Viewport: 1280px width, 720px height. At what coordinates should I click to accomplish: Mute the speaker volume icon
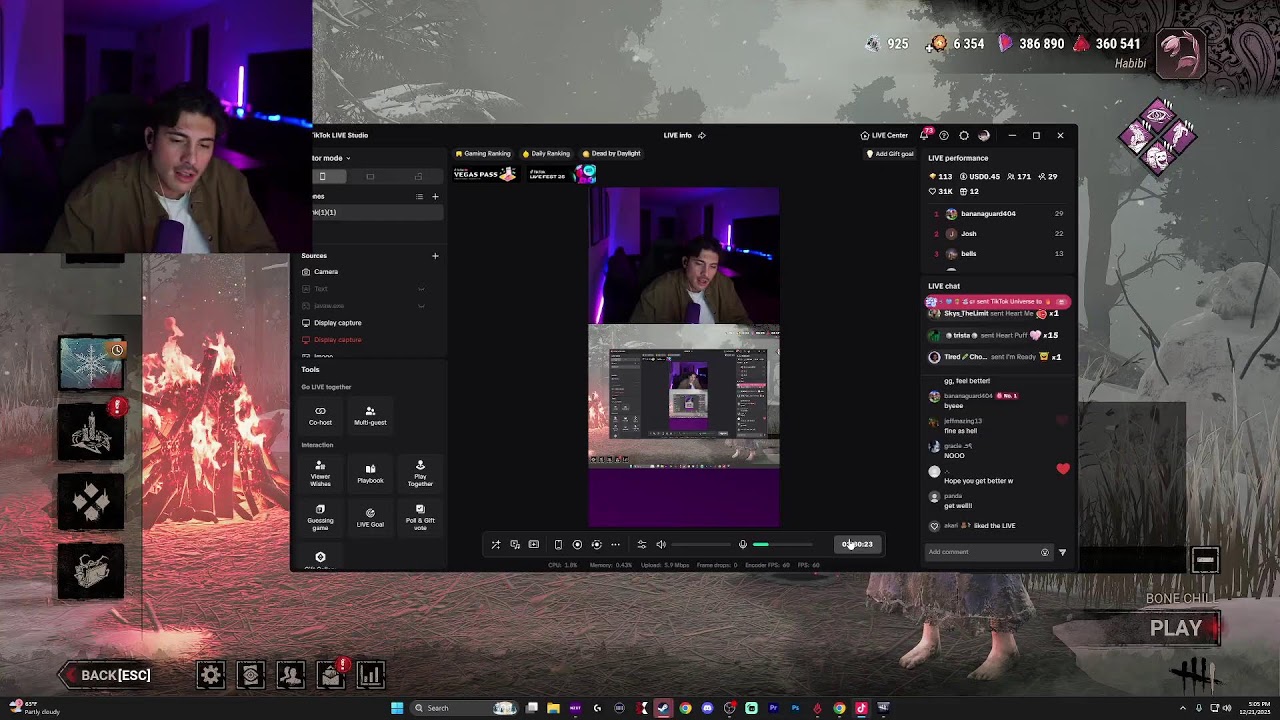point(660,545)
